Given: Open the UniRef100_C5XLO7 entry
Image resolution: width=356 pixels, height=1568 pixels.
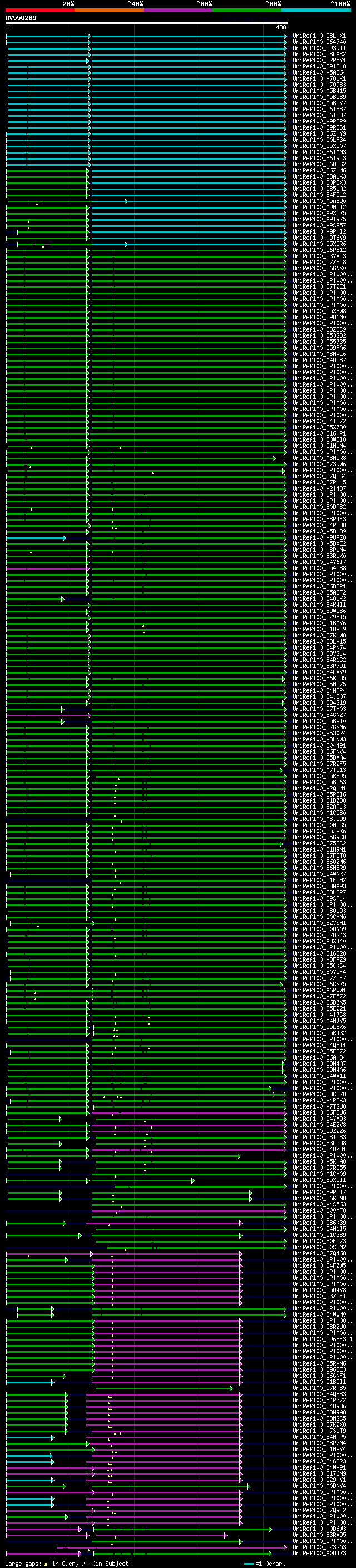Looking at the screenshot, I should (319, 146).
